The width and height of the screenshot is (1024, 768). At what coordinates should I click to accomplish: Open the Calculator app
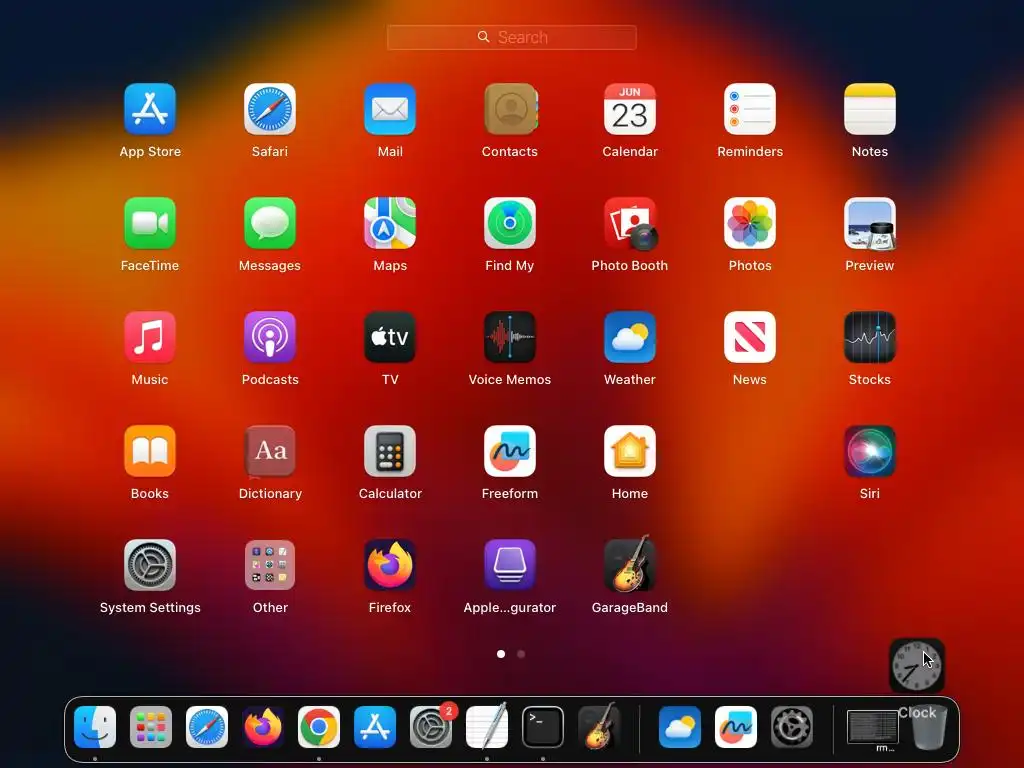point(390,451)
